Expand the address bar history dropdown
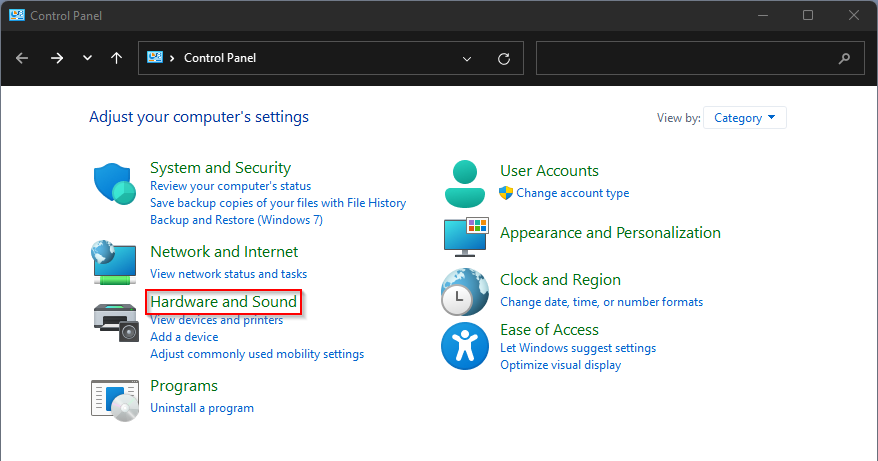Viewport: 878px width, 461px height. point(467,59)
